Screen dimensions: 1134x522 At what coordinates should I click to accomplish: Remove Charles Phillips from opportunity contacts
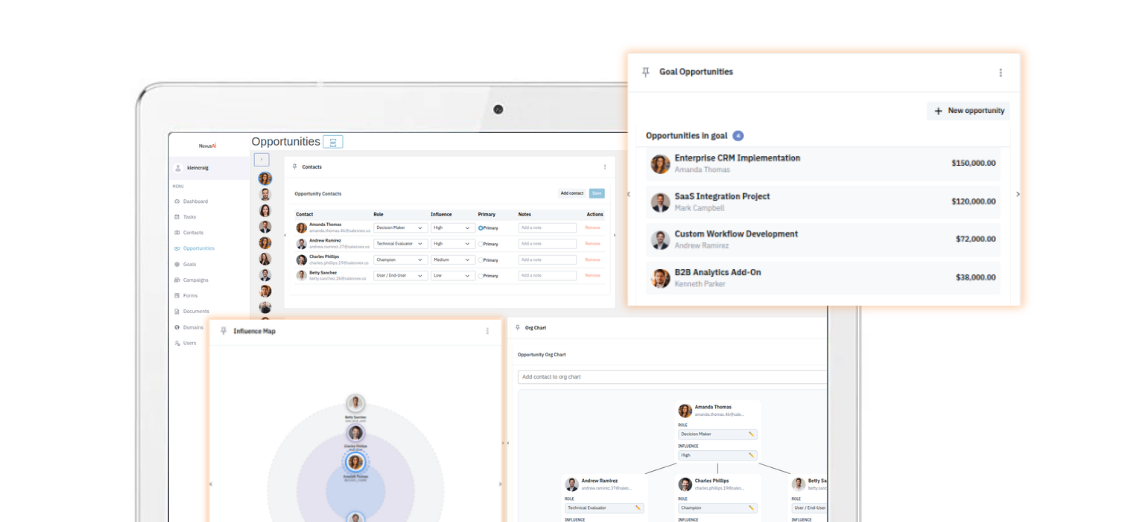coord(592,260)
